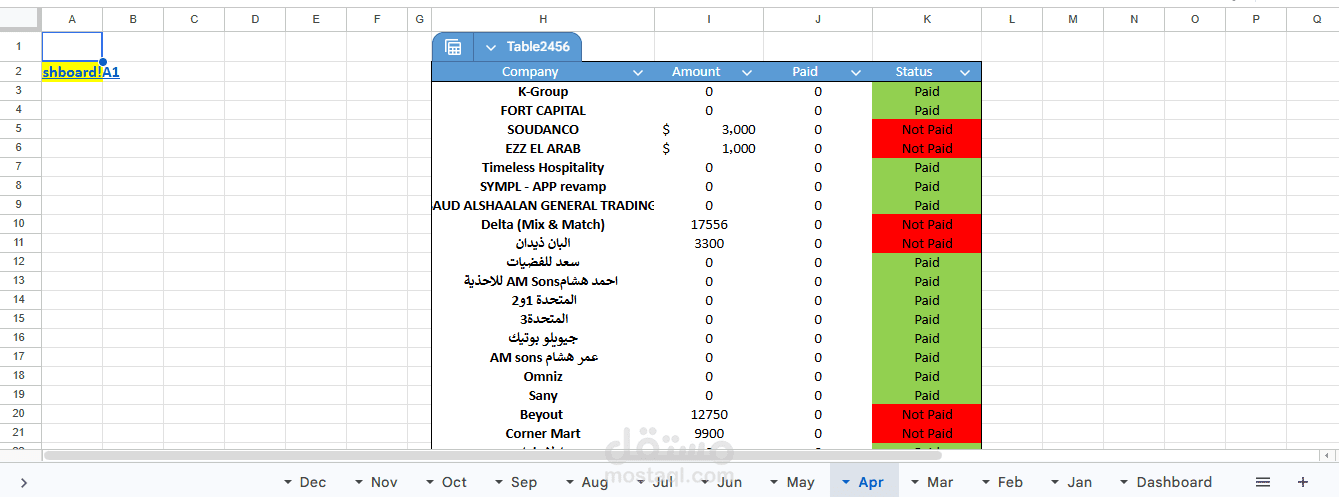The image size is (1339, 497).
Task: Add a new sheet with the plus icon
Action: (1303, 482)
